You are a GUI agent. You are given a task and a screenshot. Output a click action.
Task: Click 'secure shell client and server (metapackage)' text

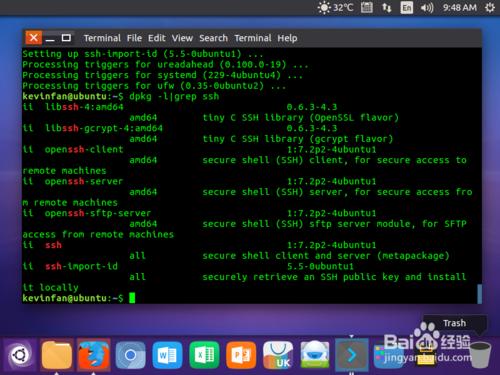click(326, 256)
